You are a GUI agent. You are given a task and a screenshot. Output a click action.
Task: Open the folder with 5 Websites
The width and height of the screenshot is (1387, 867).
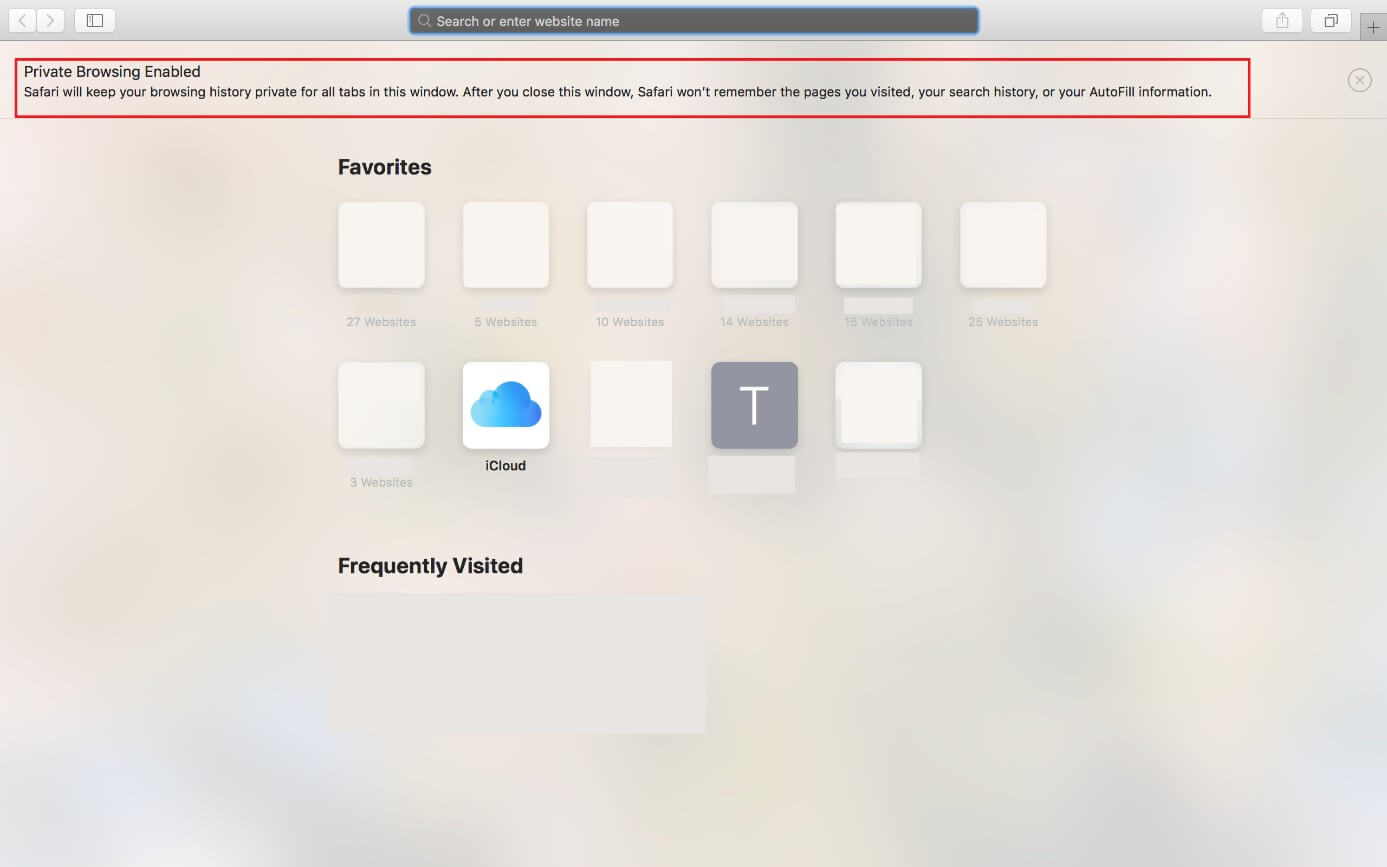[x=506, y=245]
